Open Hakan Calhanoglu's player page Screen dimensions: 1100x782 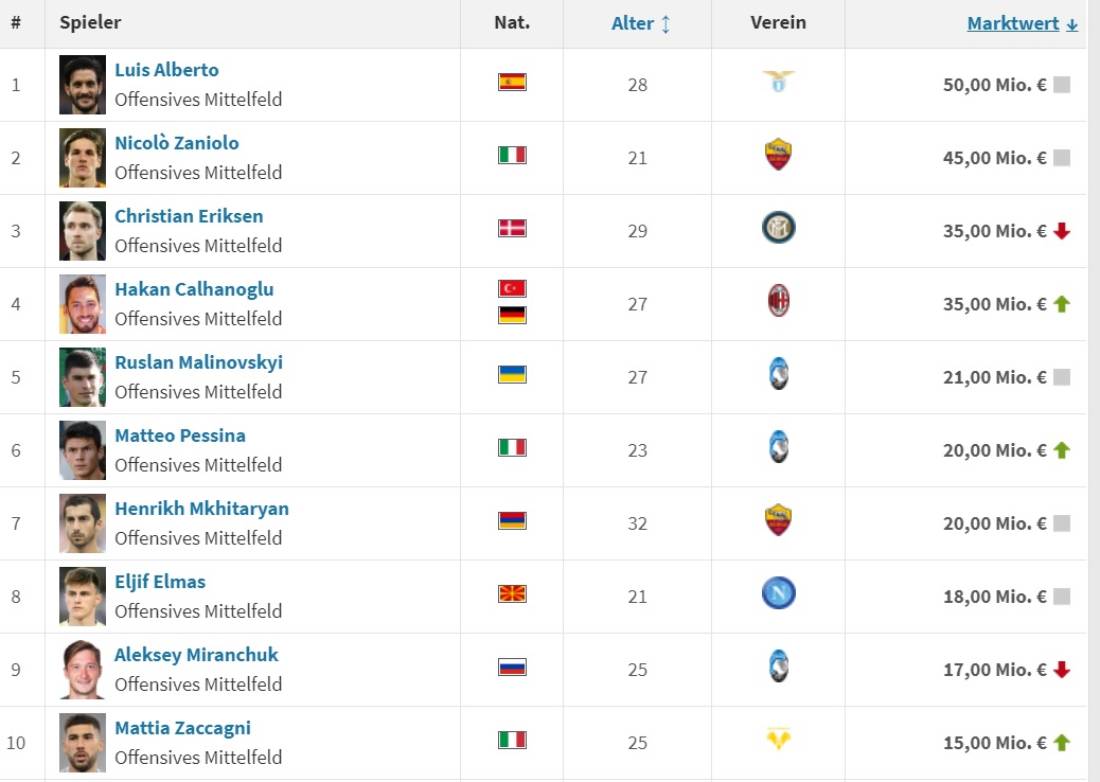194,289
